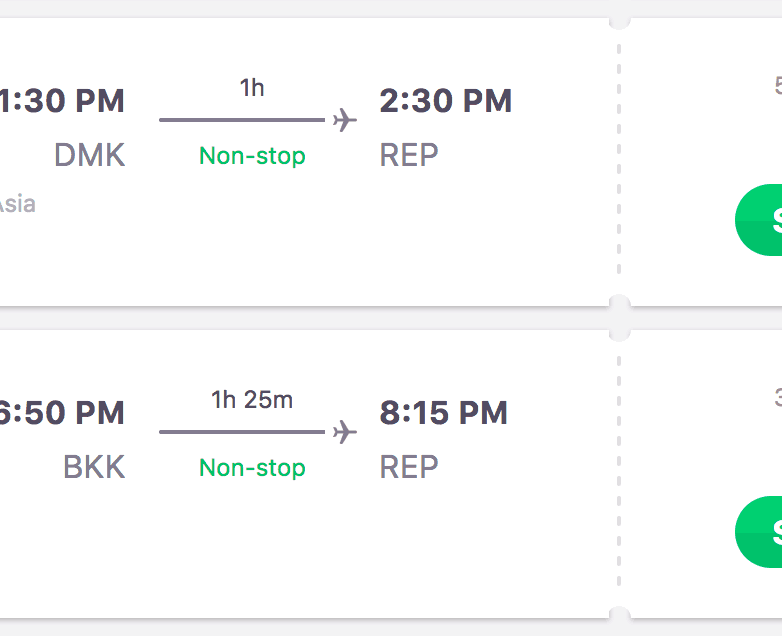Select the REP code under 8:15 PM
This screenshot has width=782, height=636.
coord(409,467)
